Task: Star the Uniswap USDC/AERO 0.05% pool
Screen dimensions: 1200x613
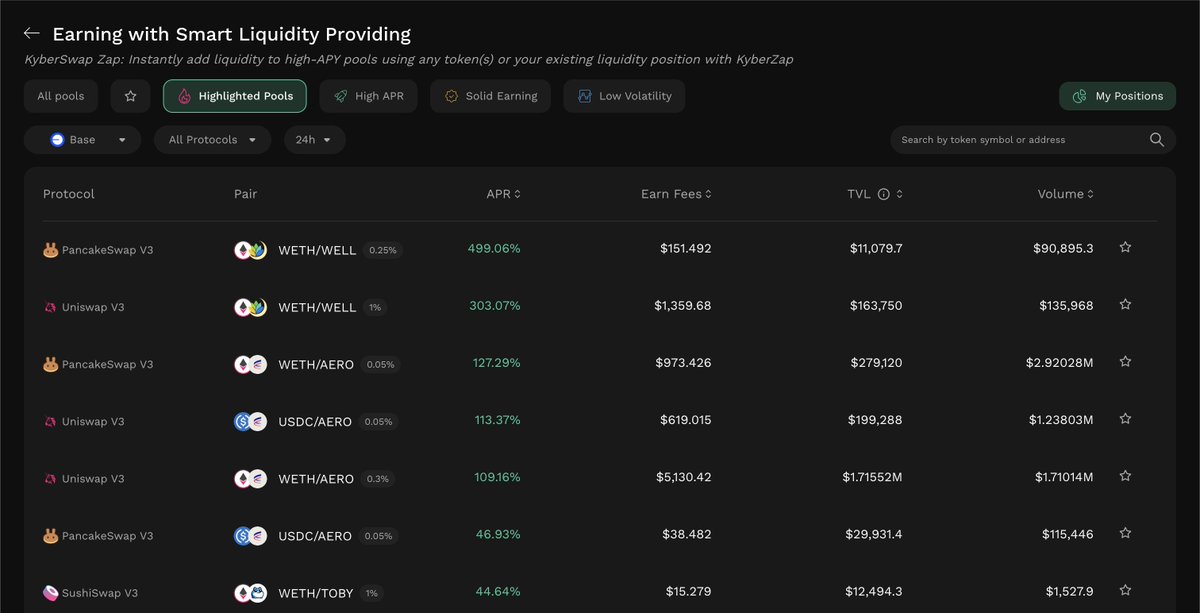Action: coord(1125,419)
